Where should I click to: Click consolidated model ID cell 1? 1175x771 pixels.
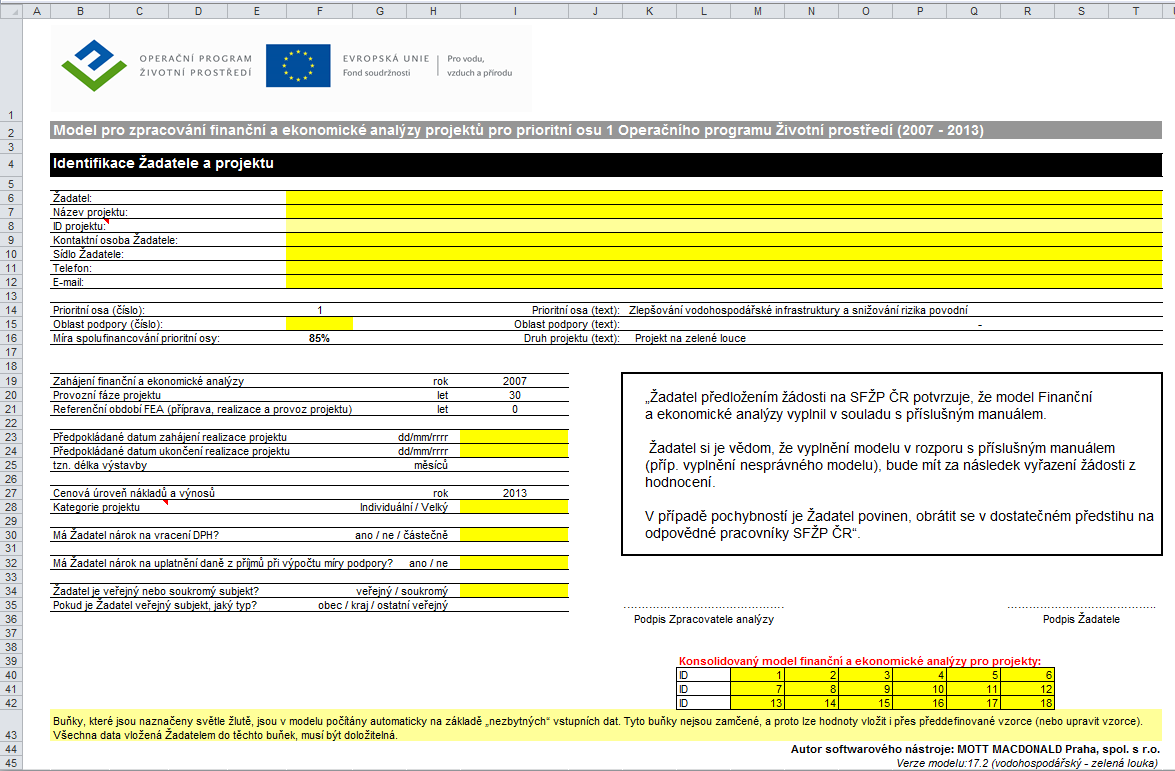[757, 675]
